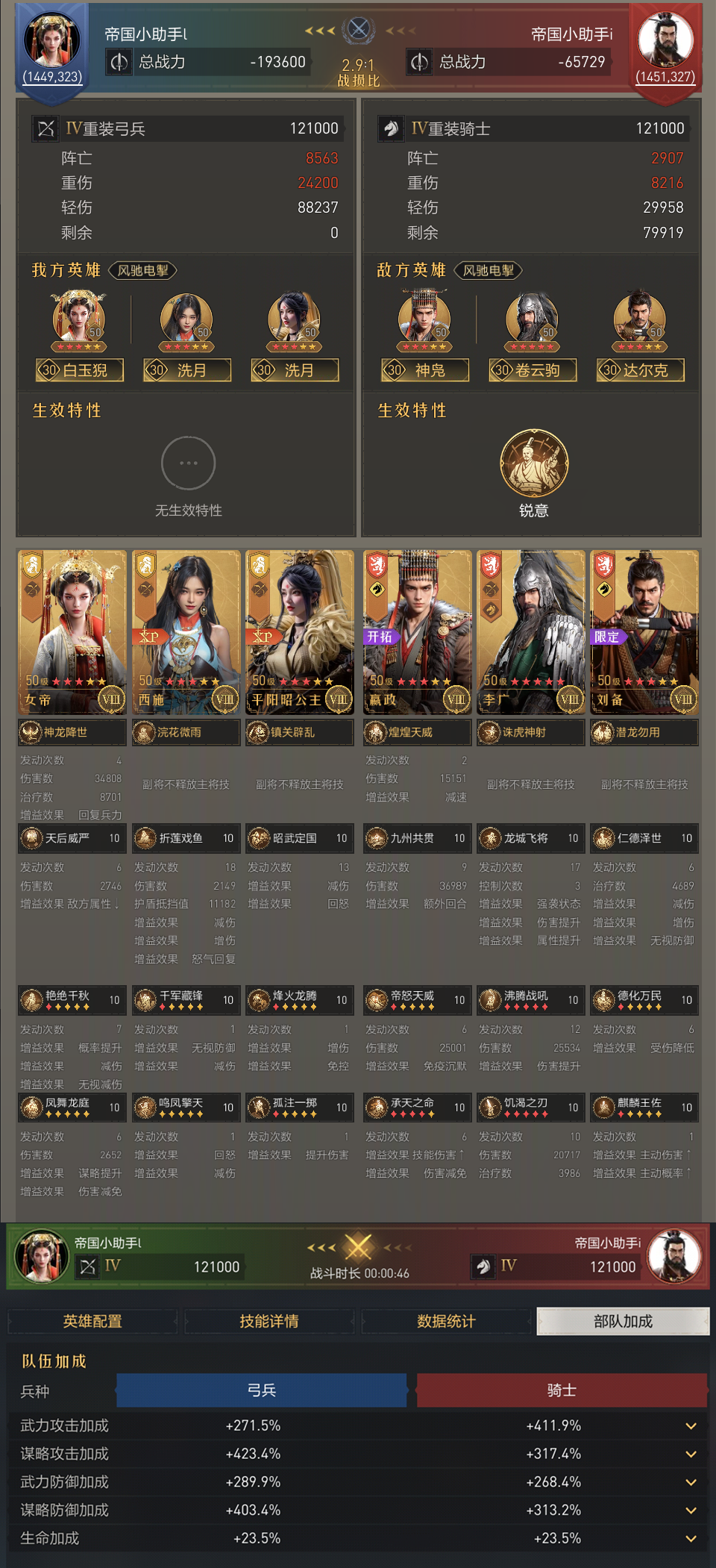Tap the crossed swords battle icon at top

[x=359, y=30]
